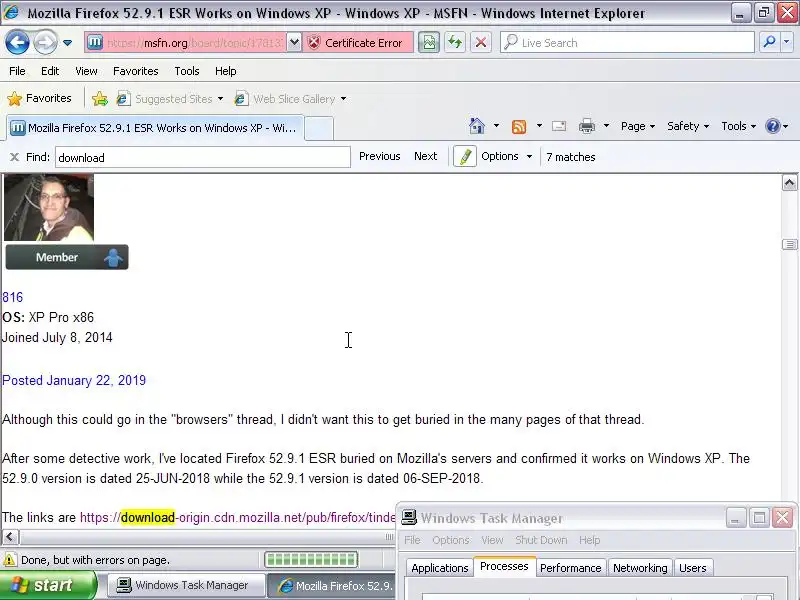The width and height of the screenshot is (800, 600).
Task: Click the status bar warning icon
Action: point(9,560)
